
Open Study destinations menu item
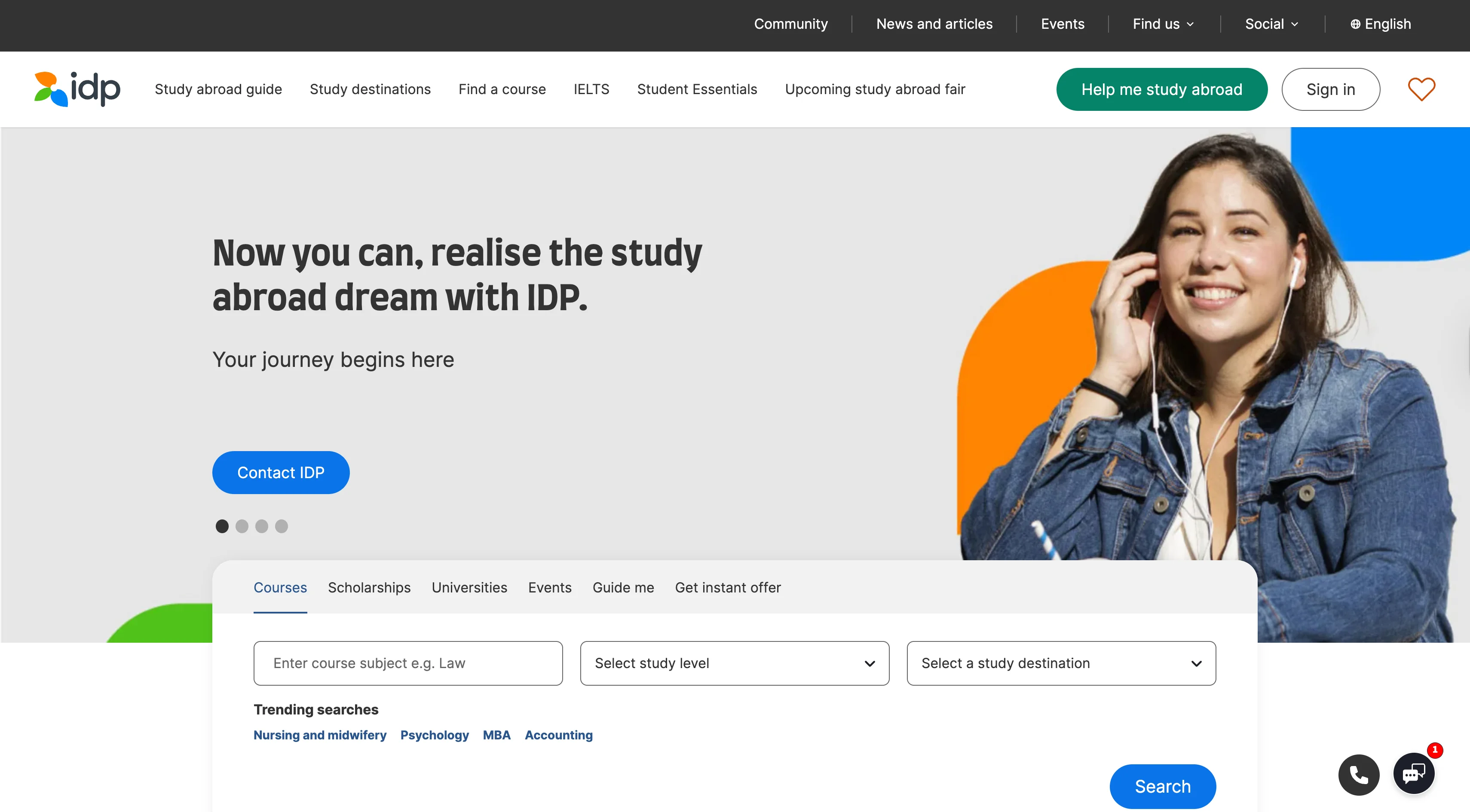click(x=370, y=89)
